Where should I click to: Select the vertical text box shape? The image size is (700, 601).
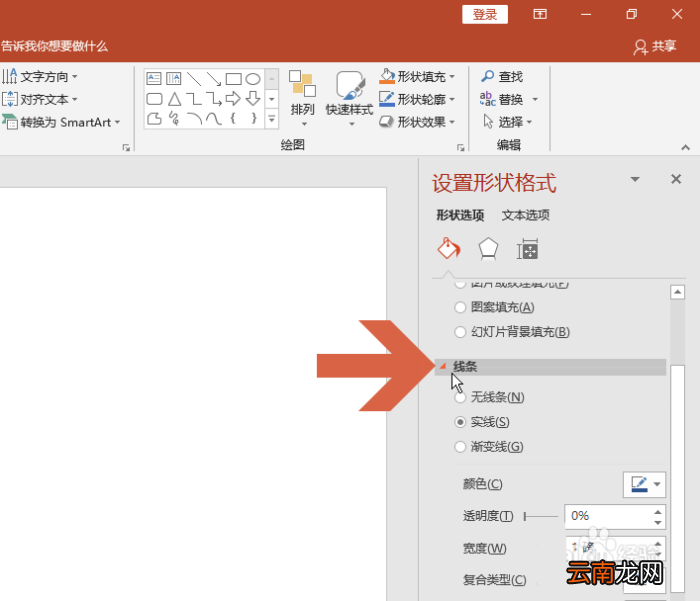(174, 79)
